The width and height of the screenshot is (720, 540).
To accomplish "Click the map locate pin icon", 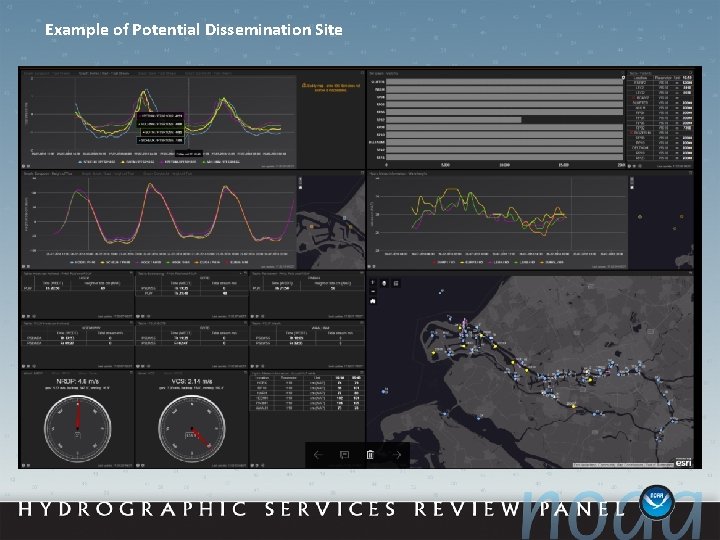I will coord(384,283).
